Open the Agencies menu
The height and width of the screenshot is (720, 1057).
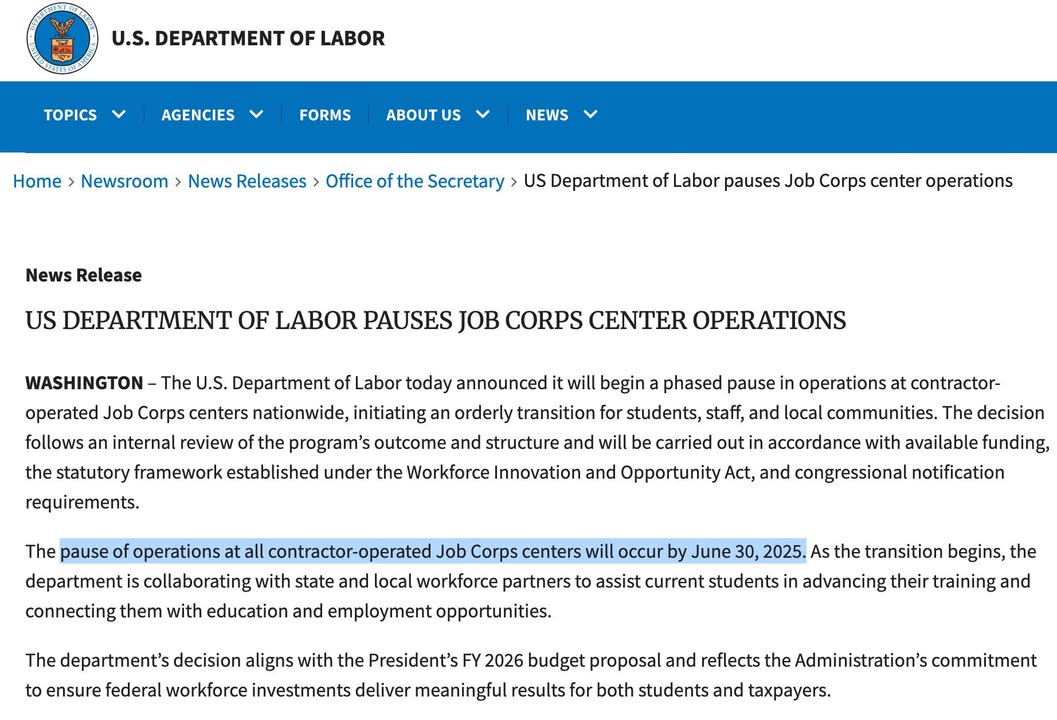[198, 115]
